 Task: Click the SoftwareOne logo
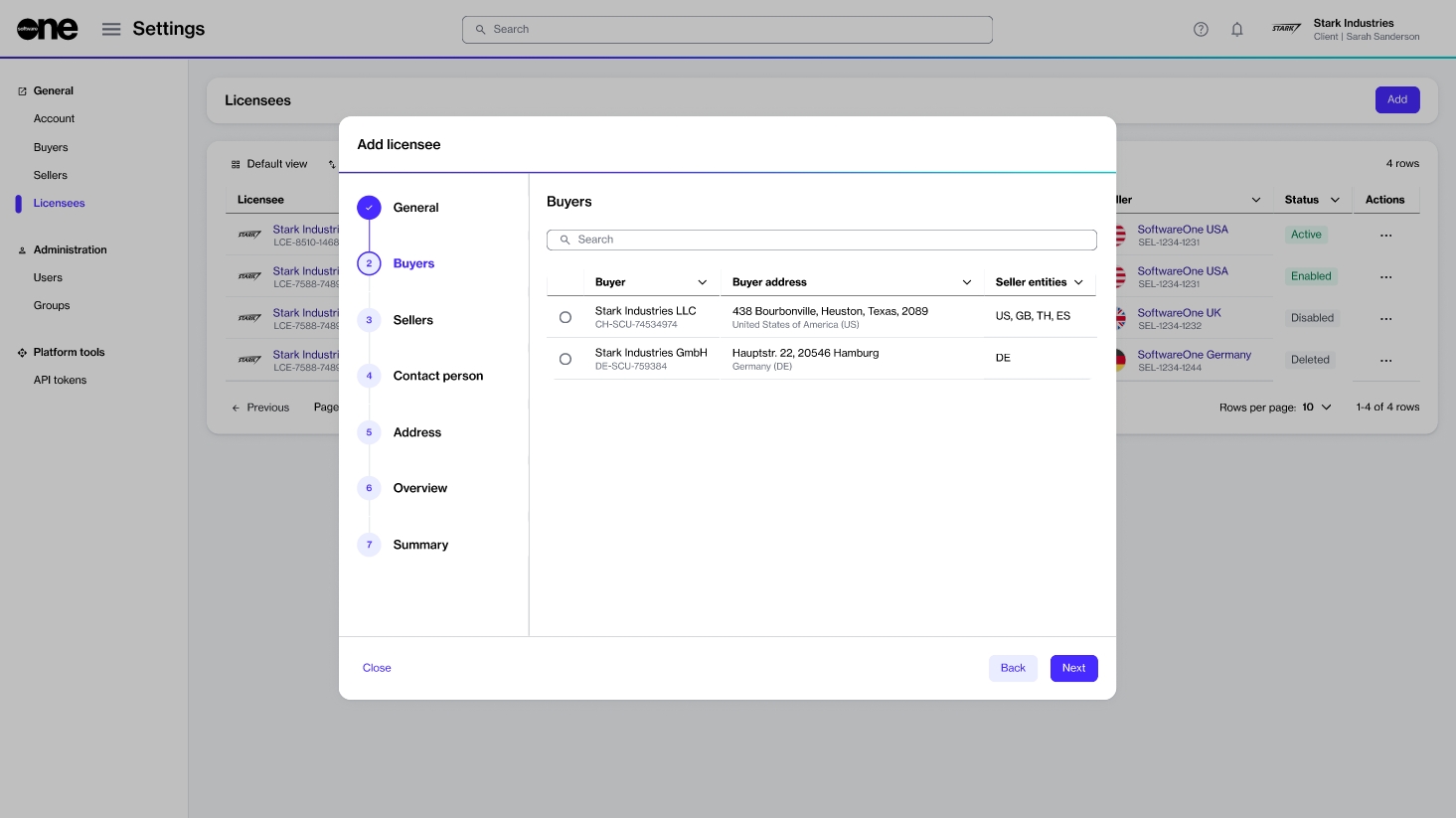click(47, 29)
